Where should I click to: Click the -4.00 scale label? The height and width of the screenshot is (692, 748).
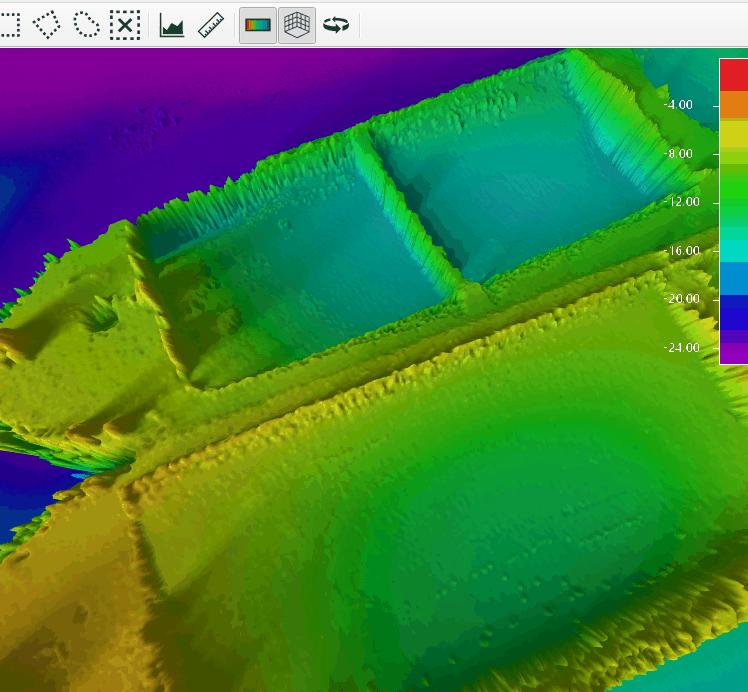pos(678,105)
